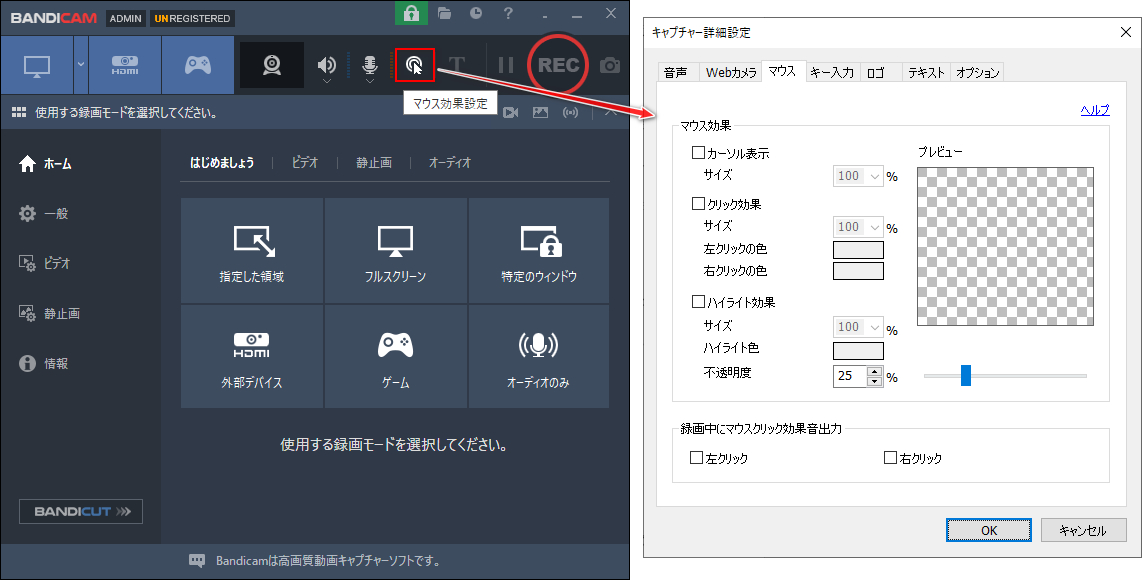Open 静止画 settings in sidebar
Image resolution: width=1147 pixels, height=580 pixels.
click(50, 314)
